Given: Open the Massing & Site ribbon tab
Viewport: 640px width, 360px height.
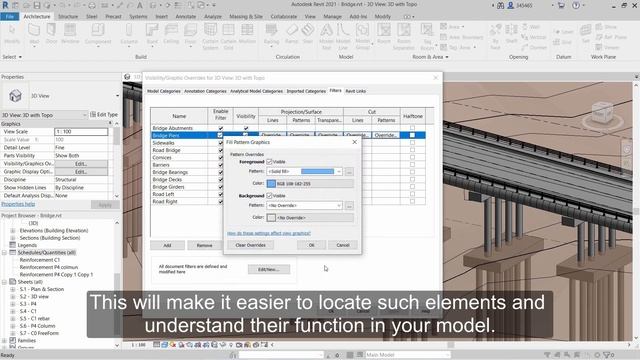Looking at the screenshot, I should [x=246, y=16].
